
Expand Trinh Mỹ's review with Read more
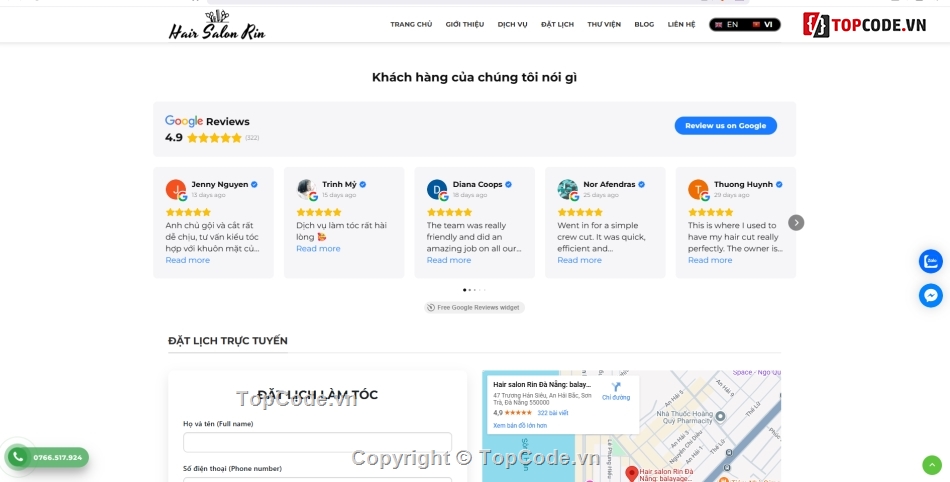318,248
